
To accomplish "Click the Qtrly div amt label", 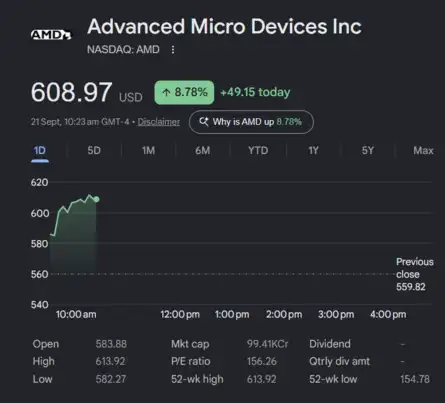I will [x=339, y=361].
